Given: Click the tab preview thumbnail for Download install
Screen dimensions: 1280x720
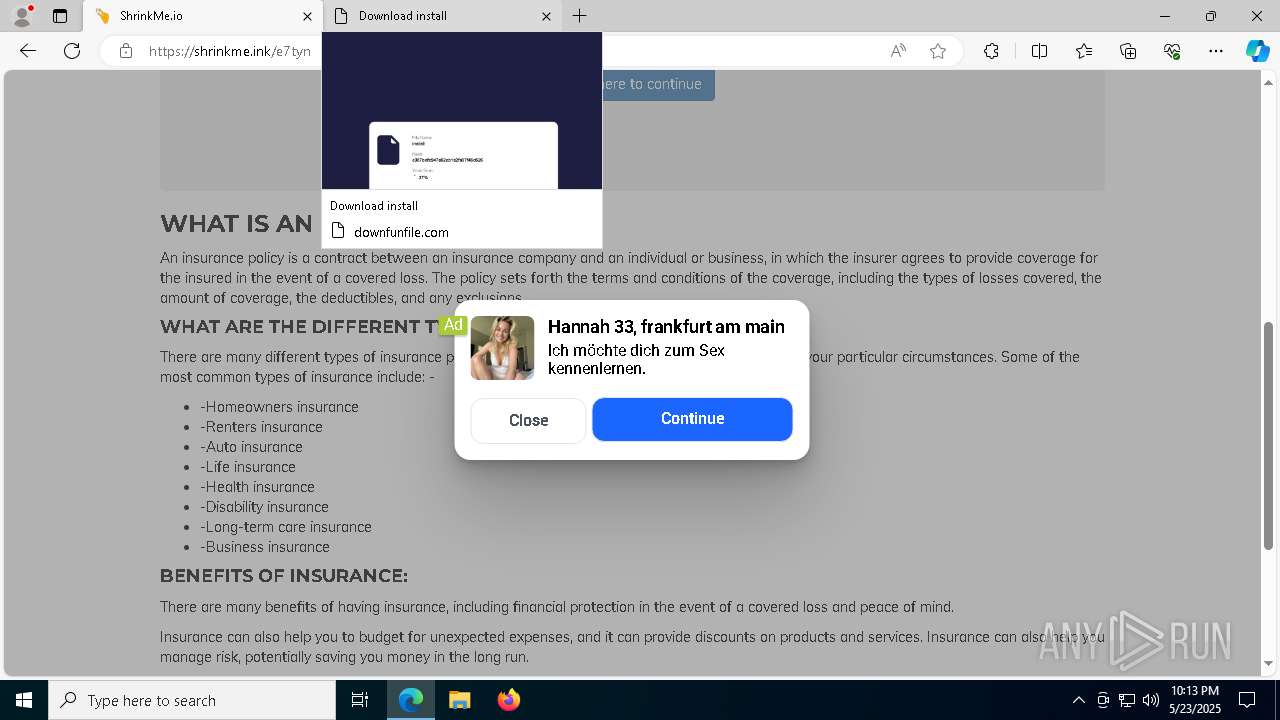Looking at the screenshot, I should click(x=462, y=110).
